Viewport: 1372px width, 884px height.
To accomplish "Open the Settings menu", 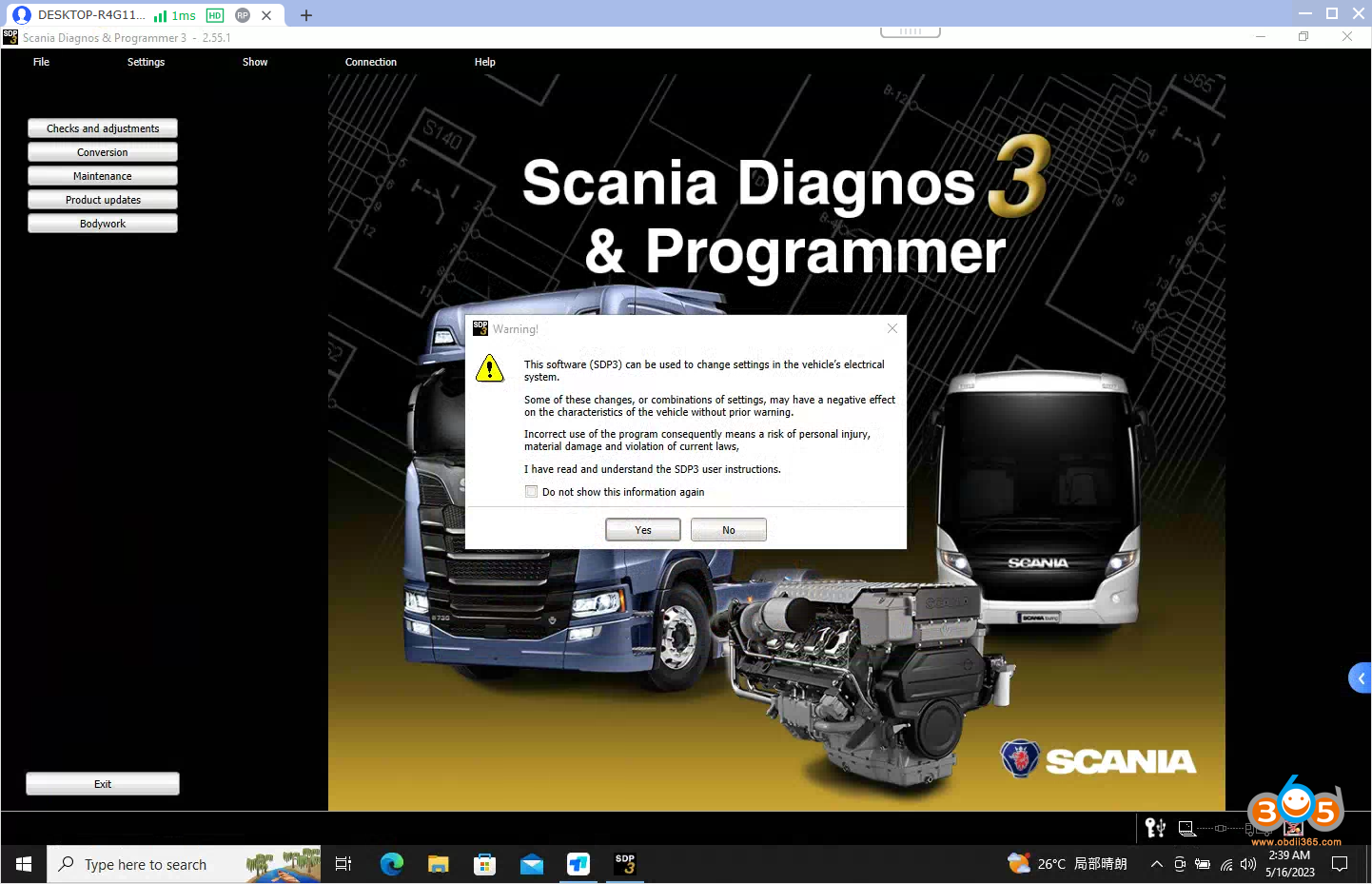I will (146, 62).
